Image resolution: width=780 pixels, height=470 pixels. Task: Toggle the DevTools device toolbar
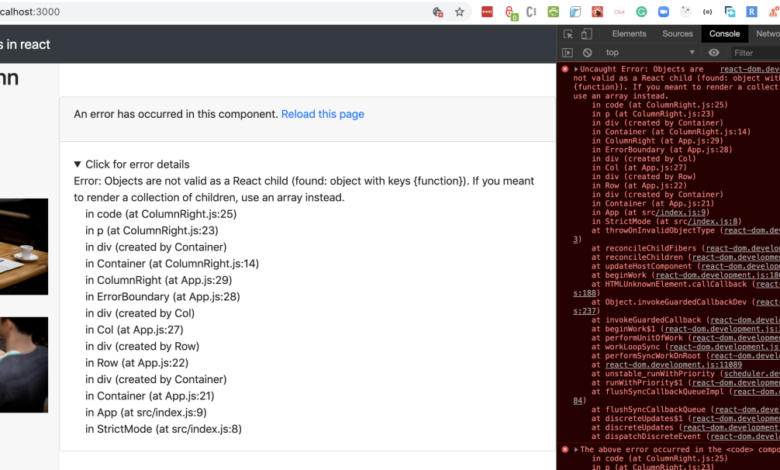click(586, 34)
